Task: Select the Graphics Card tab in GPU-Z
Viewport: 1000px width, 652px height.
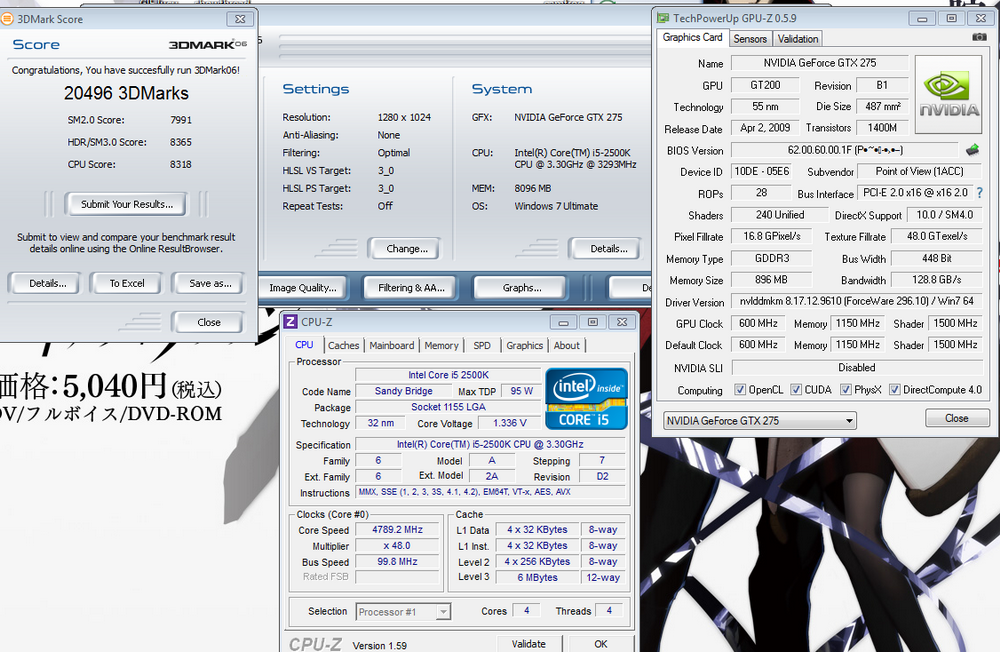Action: [693, 38]
